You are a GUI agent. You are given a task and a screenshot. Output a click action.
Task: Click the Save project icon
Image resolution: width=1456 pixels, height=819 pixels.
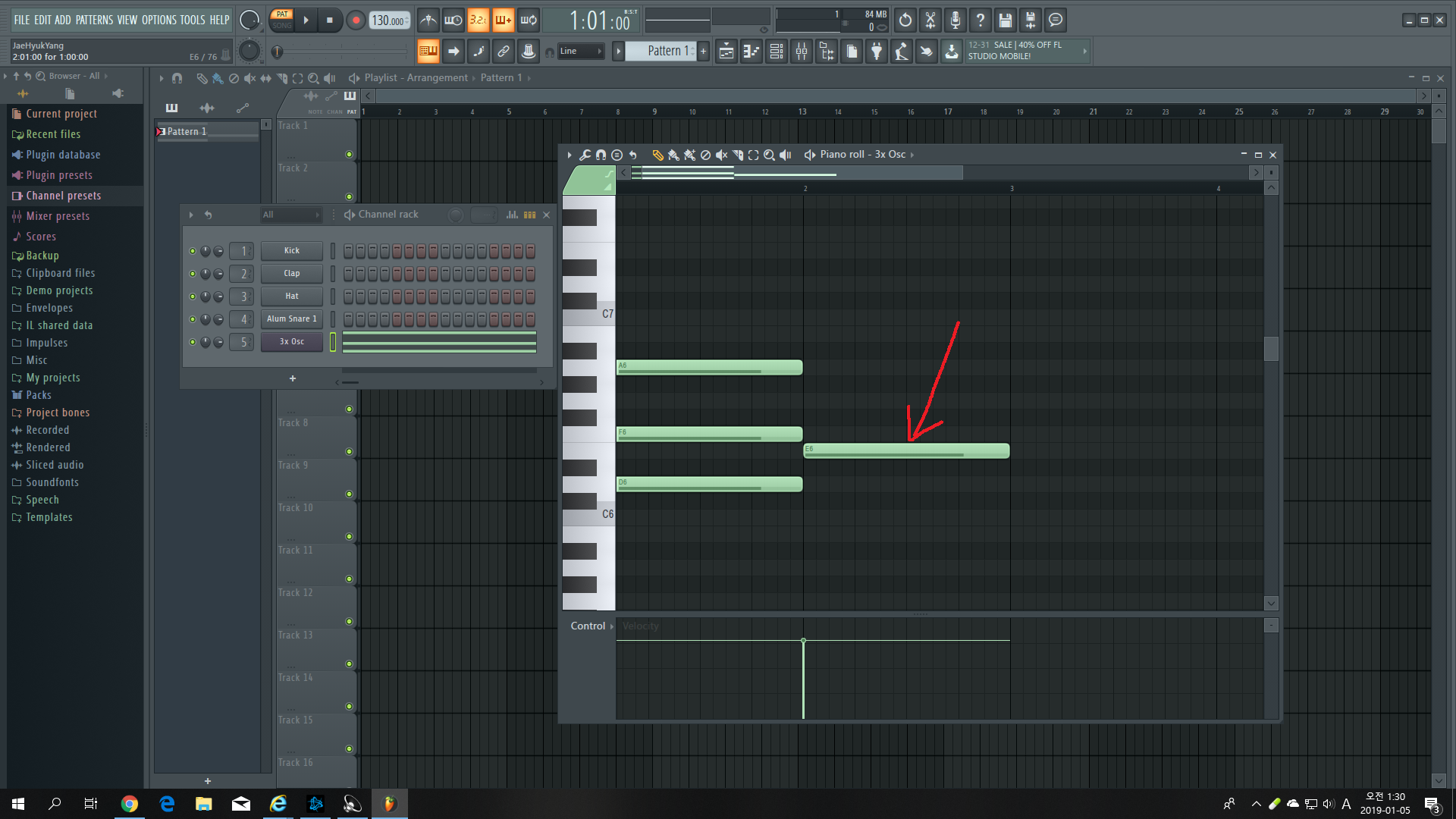click(1006, 20)
